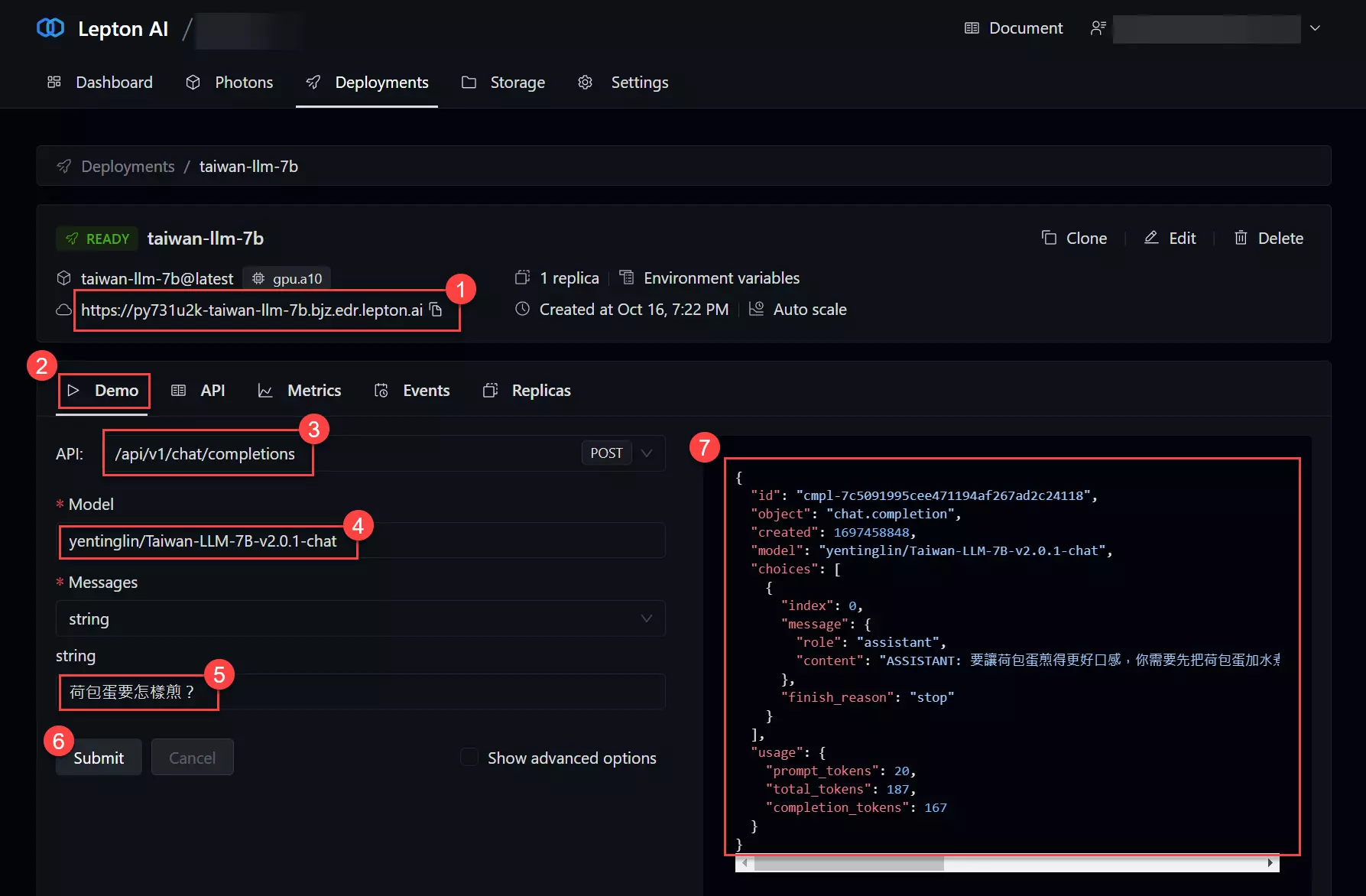
Task: Open the Document link
Action: 1014,28
